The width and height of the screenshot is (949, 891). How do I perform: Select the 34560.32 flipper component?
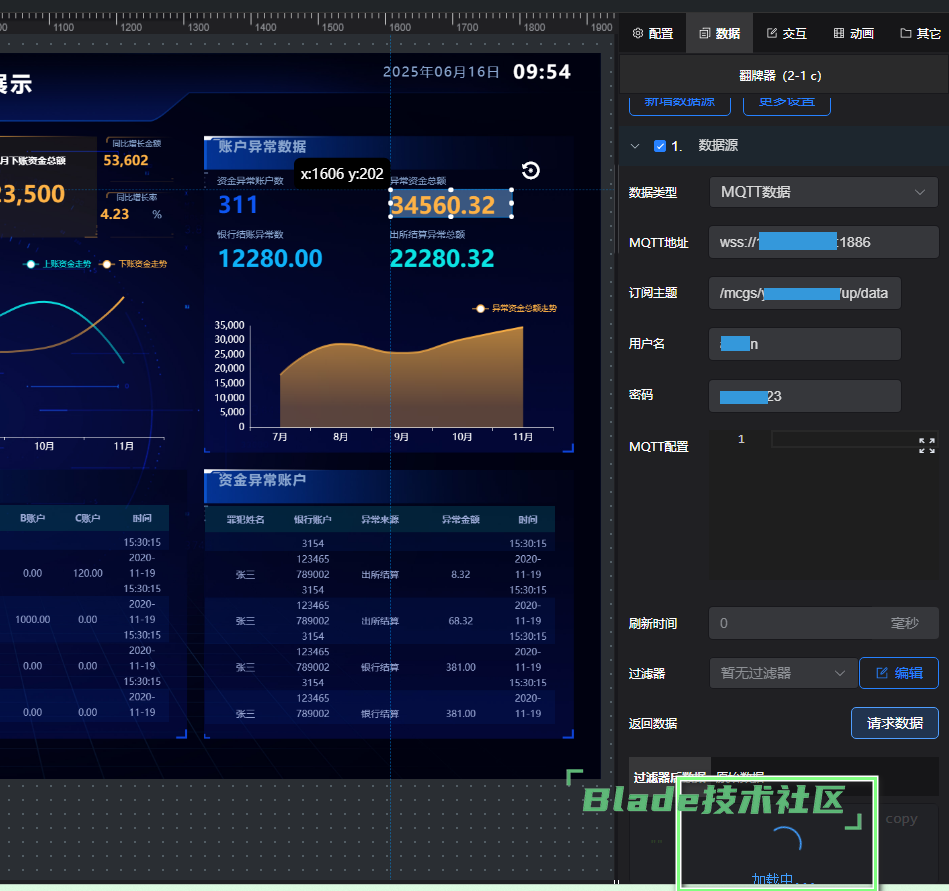451,204
